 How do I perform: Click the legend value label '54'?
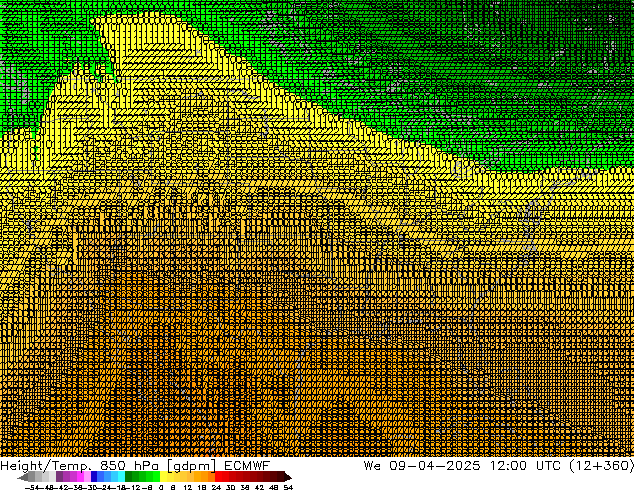click(288, 488)
